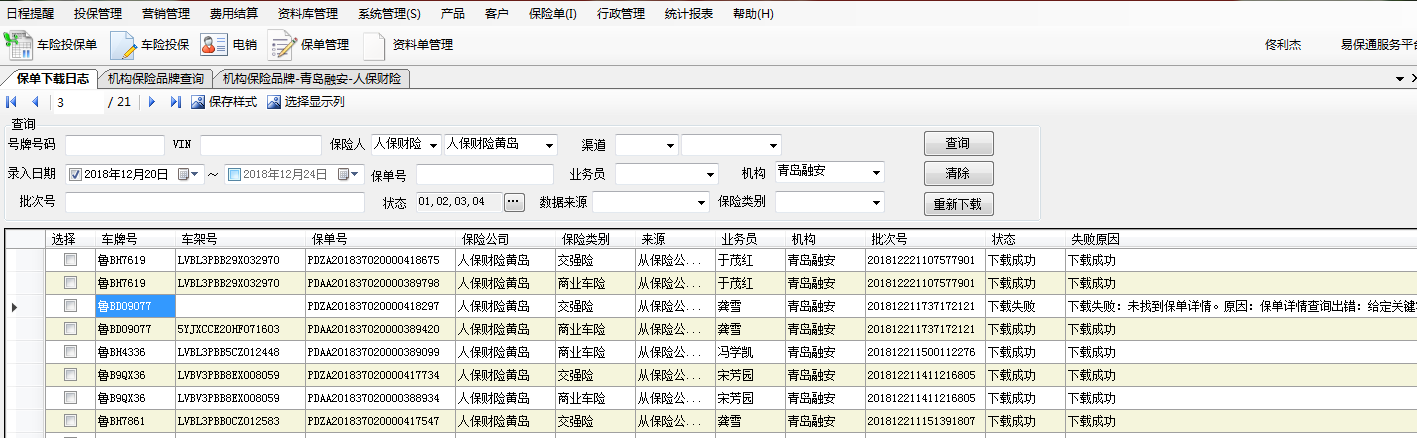Click the 车险投保 toolbar icon
Image resolution: width=1417 pixels, height=438 pixels.
coord(150,45)
